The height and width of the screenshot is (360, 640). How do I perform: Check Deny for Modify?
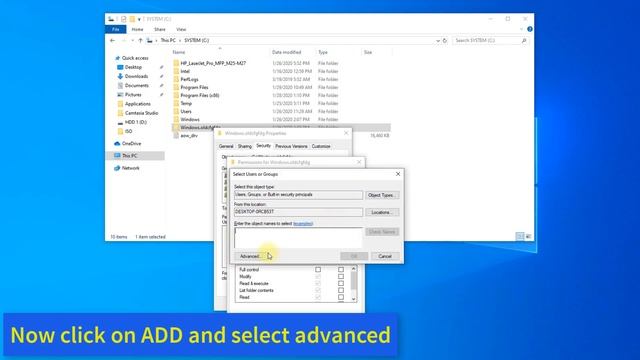click(341, 276)
